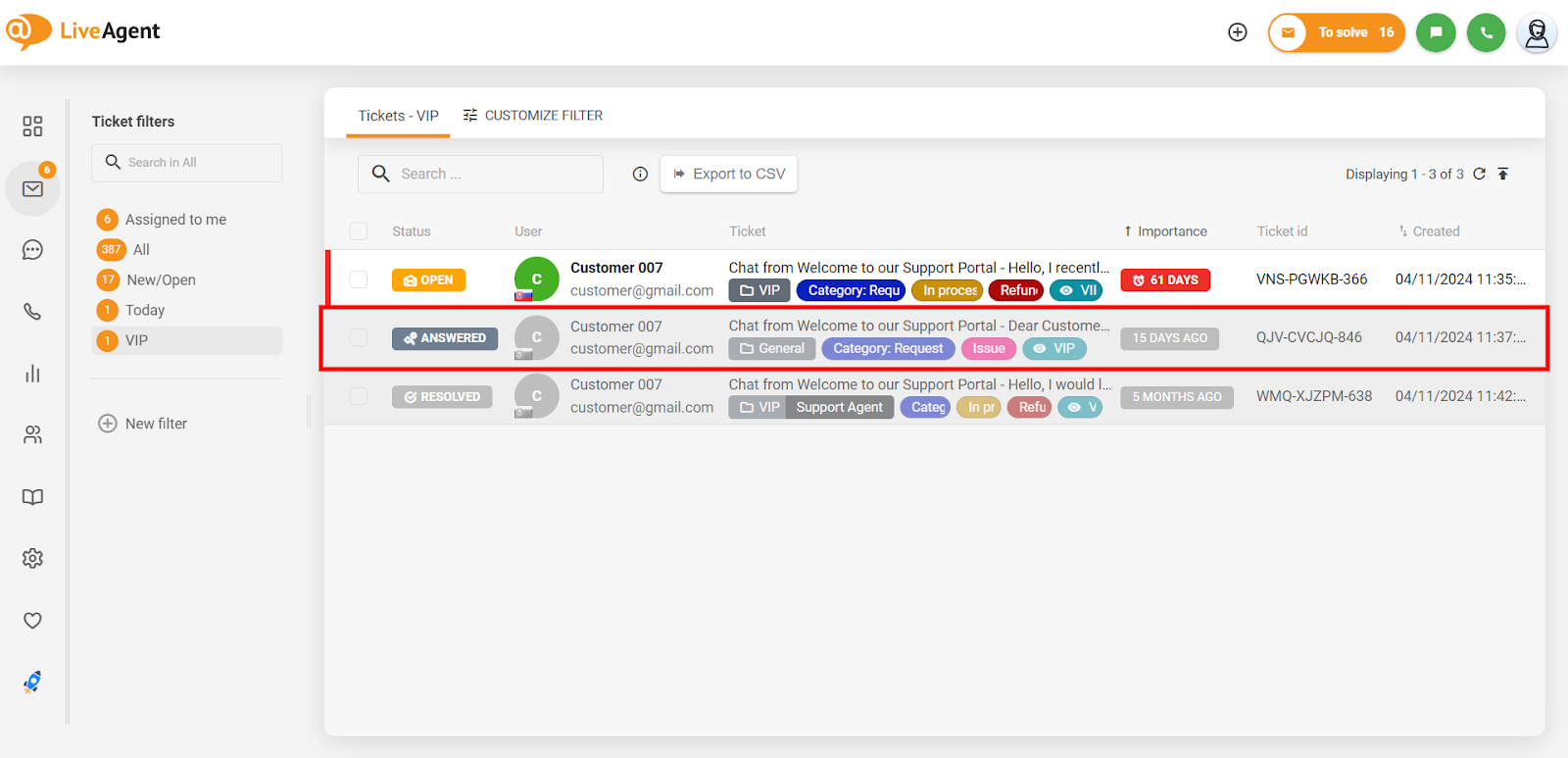This screenshot has height=758, width=1568.
Task: Tick the checkbox for the ANSWERED ticket
Action: tap(359, 337)
